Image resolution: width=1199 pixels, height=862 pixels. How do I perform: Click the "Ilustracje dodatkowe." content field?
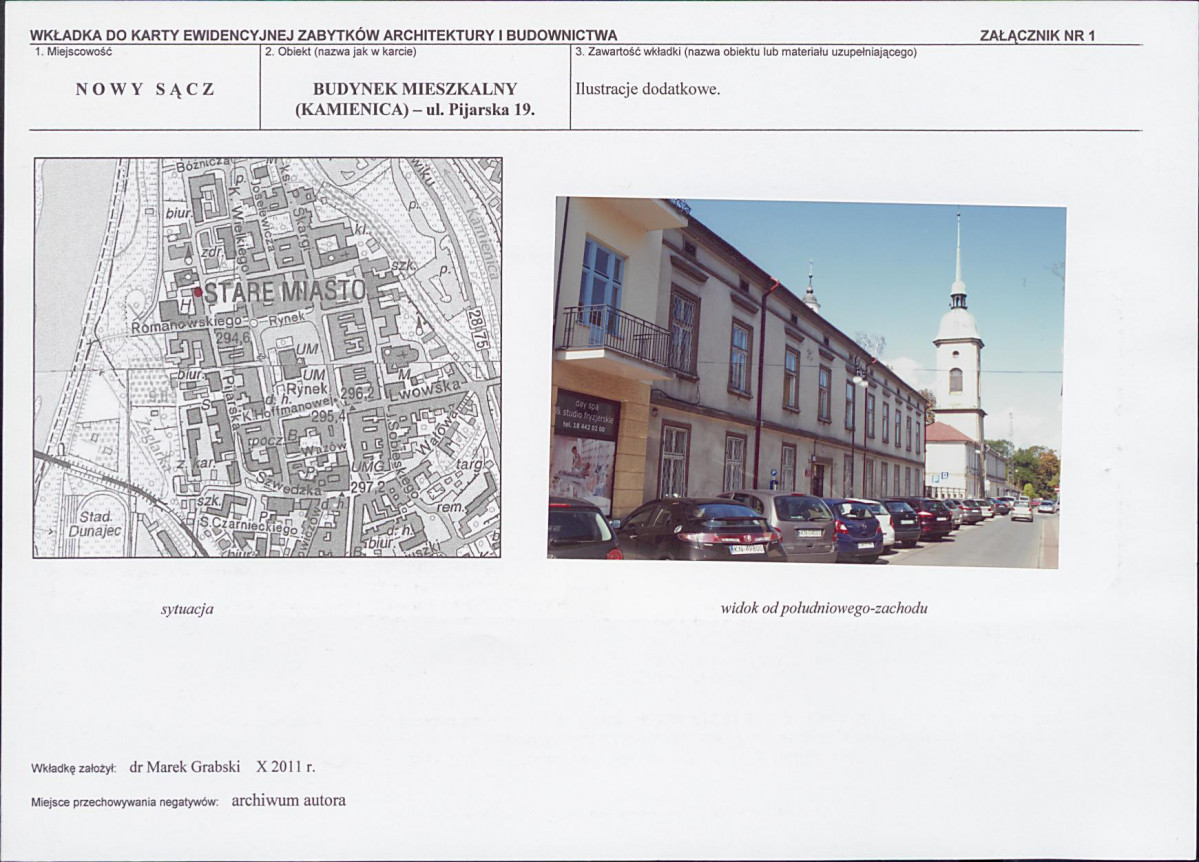coord(647,89)
